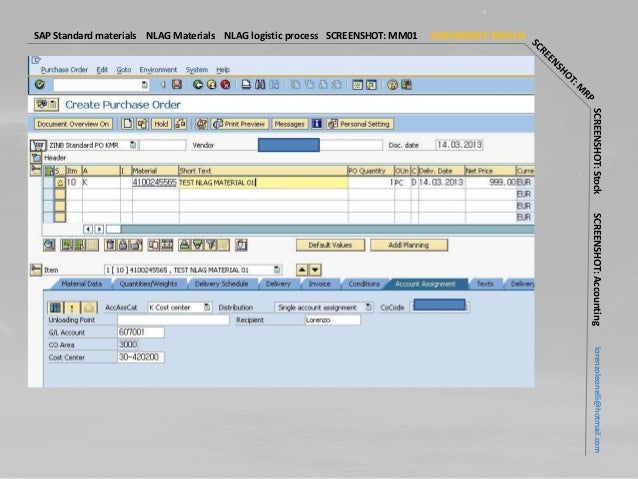Click the Create New Session icon

(357, 85)
